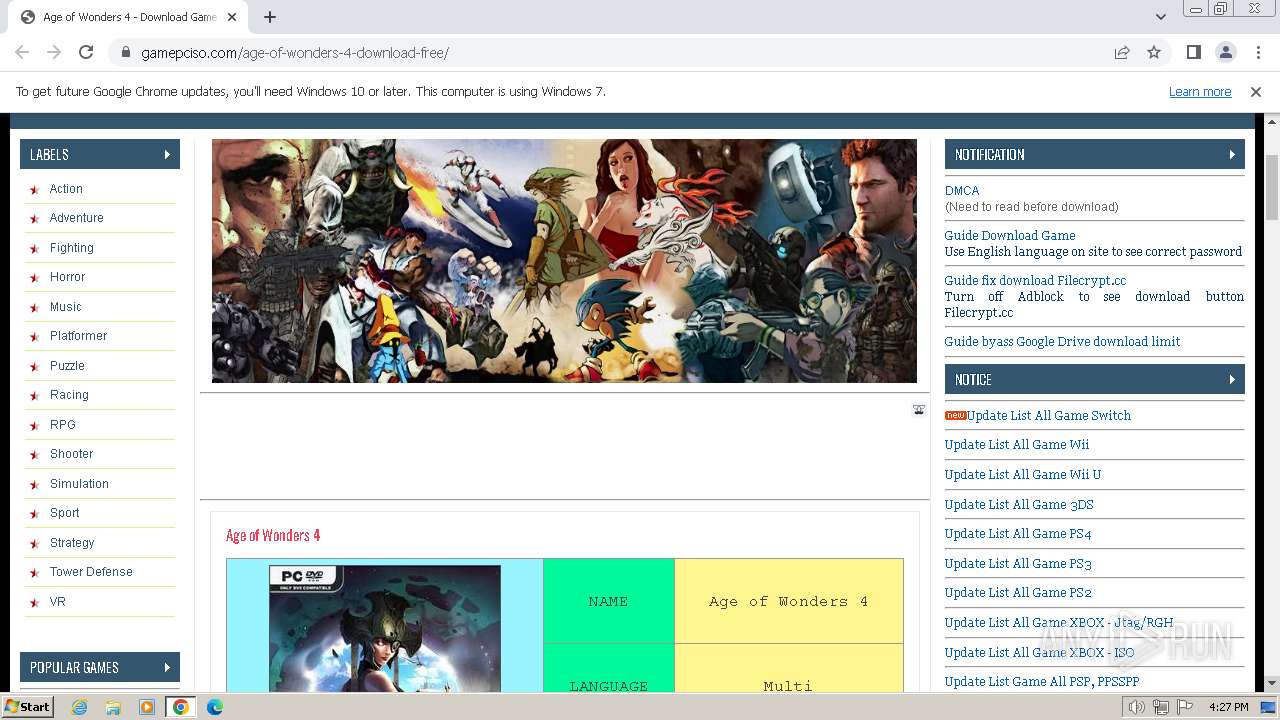Expand the NOTICE section arrow
This screenshot has height=720, width=1280.
coord(1232,379)
